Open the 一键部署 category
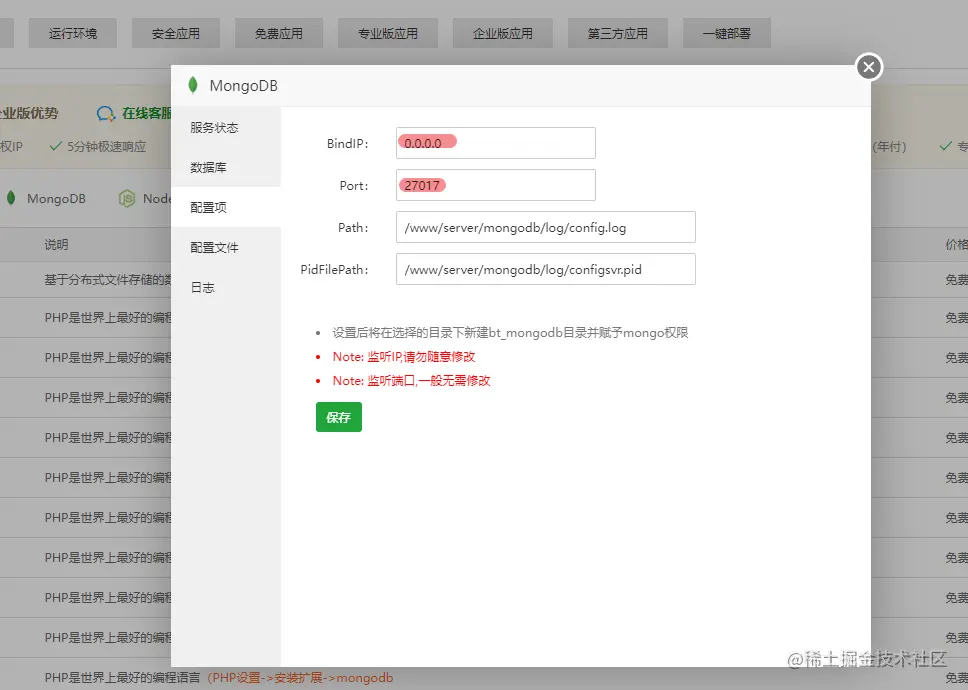The width and height of the screenshot is (968, 690). click(727, 33)
